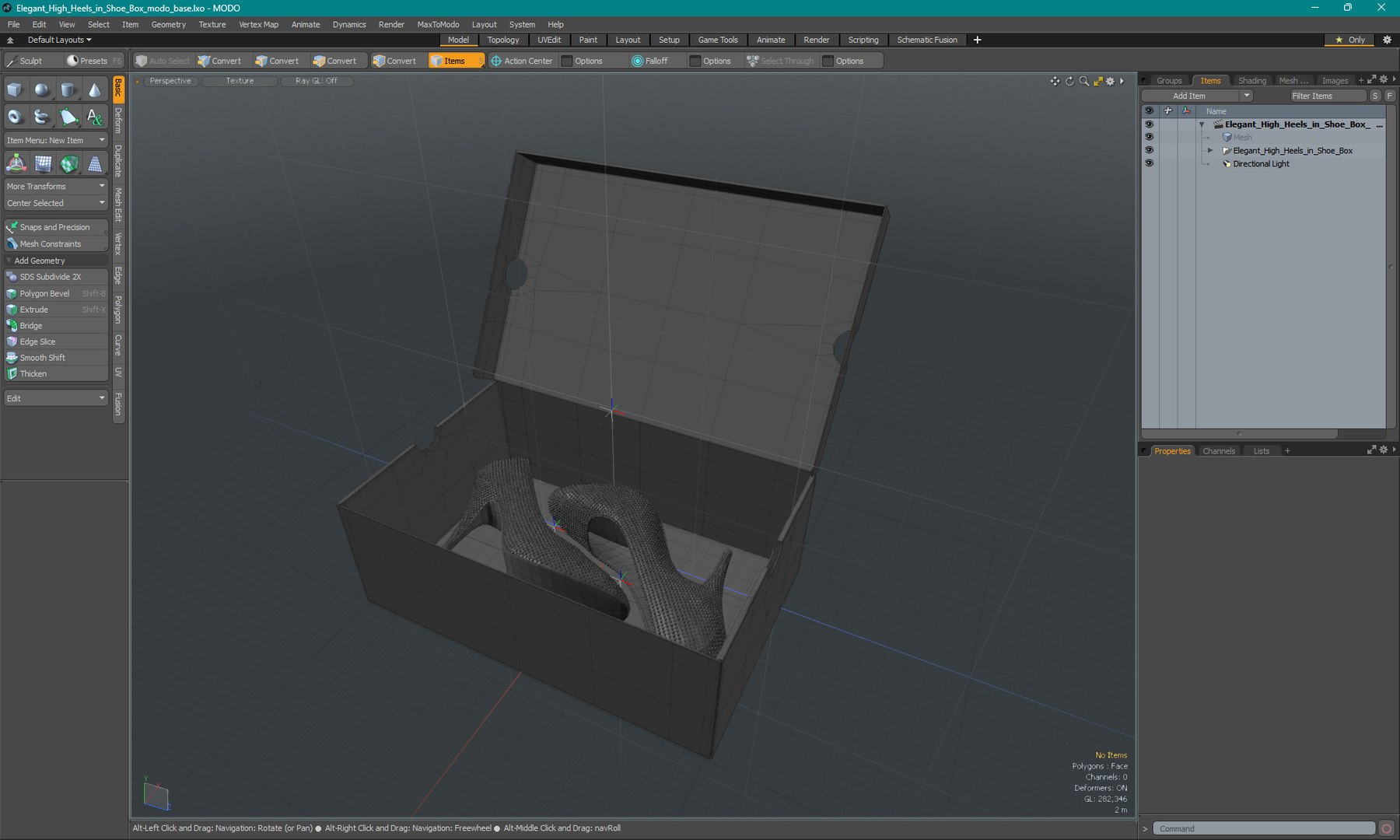Image resolution: width=1400 pixels, height=840 pixels.
Task: Select the Cube primitive tool
Action: [x=16, y=90]
